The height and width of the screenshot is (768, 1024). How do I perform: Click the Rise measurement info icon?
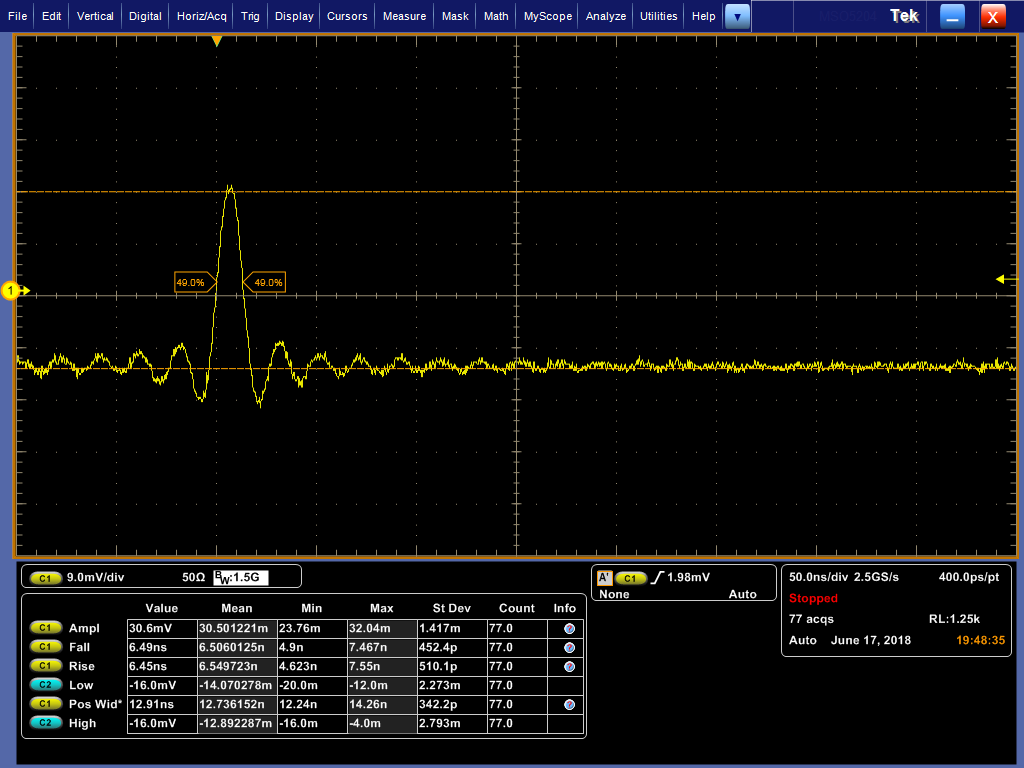click(x=569, y=667)
